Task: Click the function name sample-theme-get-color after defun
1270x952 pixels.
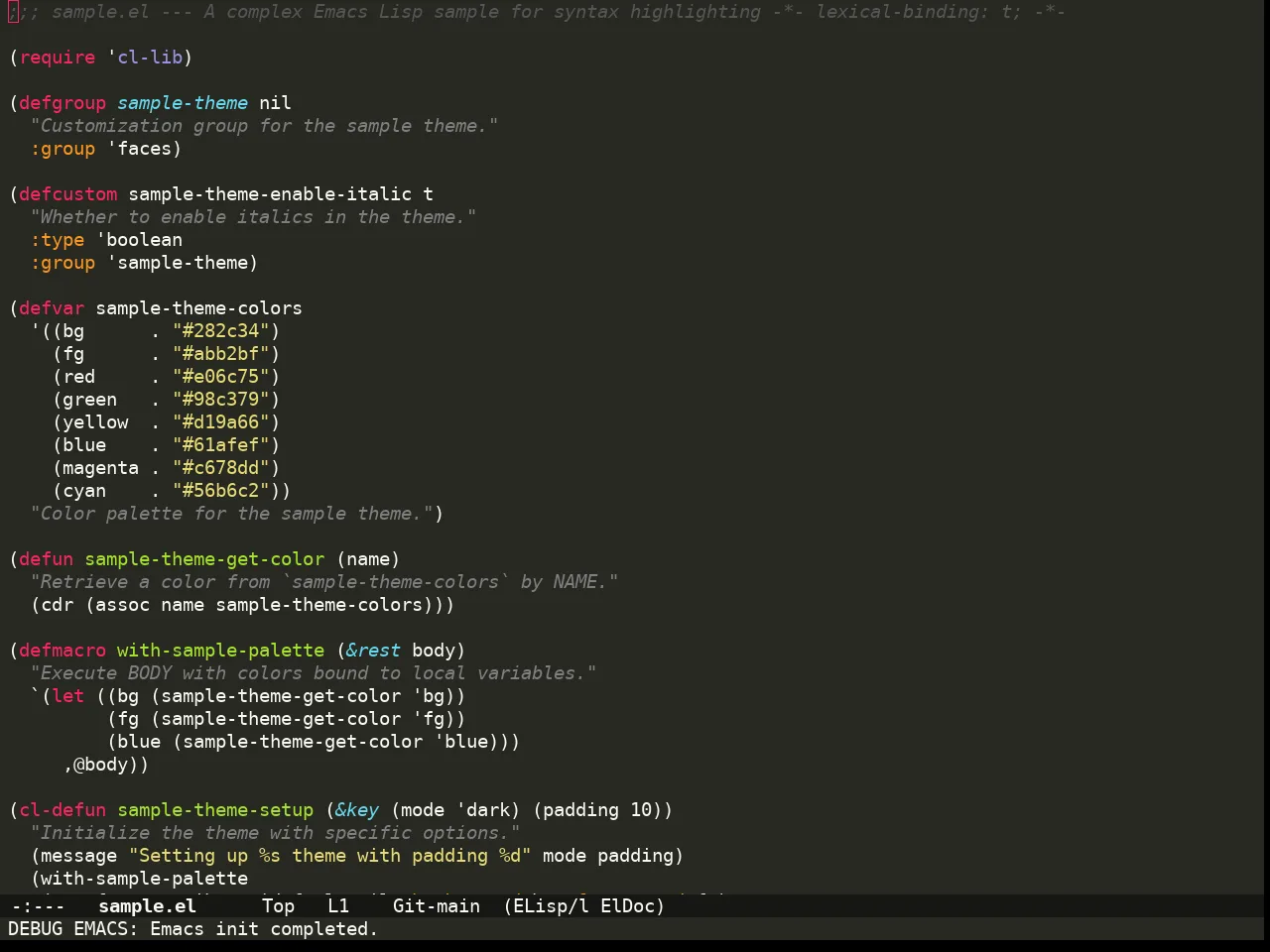Action: coord(204,559)
